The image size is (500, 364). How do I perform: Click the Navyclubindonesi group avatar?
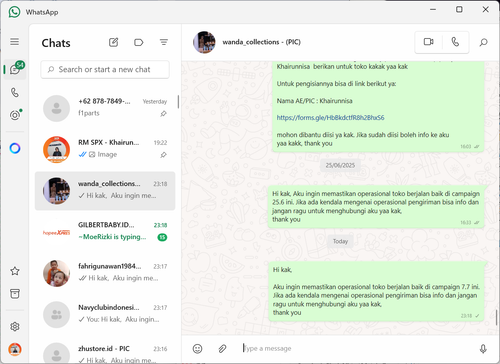(x=57, y=315)
